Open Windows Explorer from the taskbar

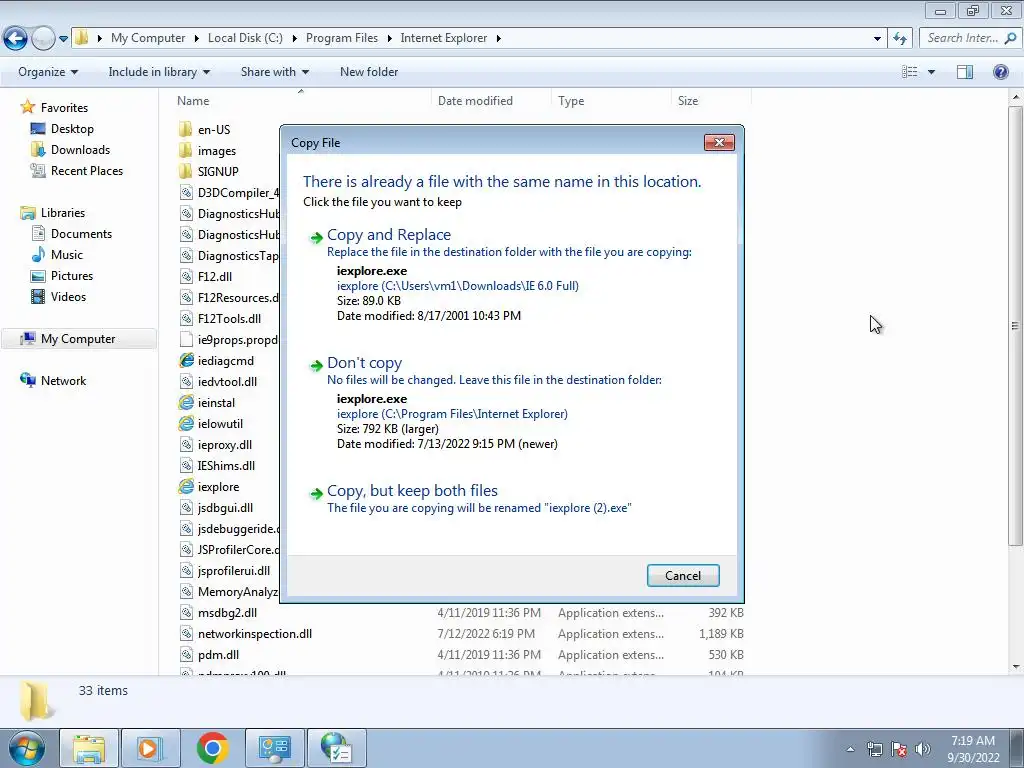[89, 748]
